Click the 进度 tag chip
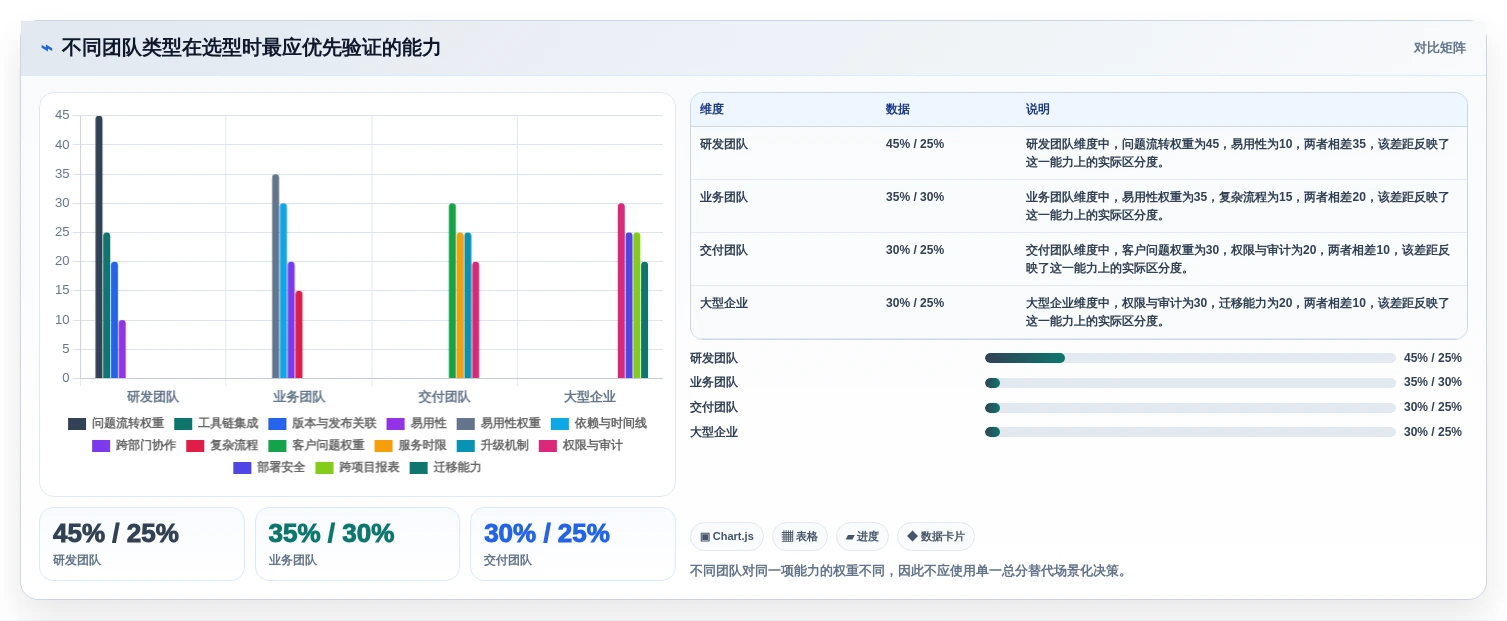This screenshot has height=621, width=1507. coord(862,537)
